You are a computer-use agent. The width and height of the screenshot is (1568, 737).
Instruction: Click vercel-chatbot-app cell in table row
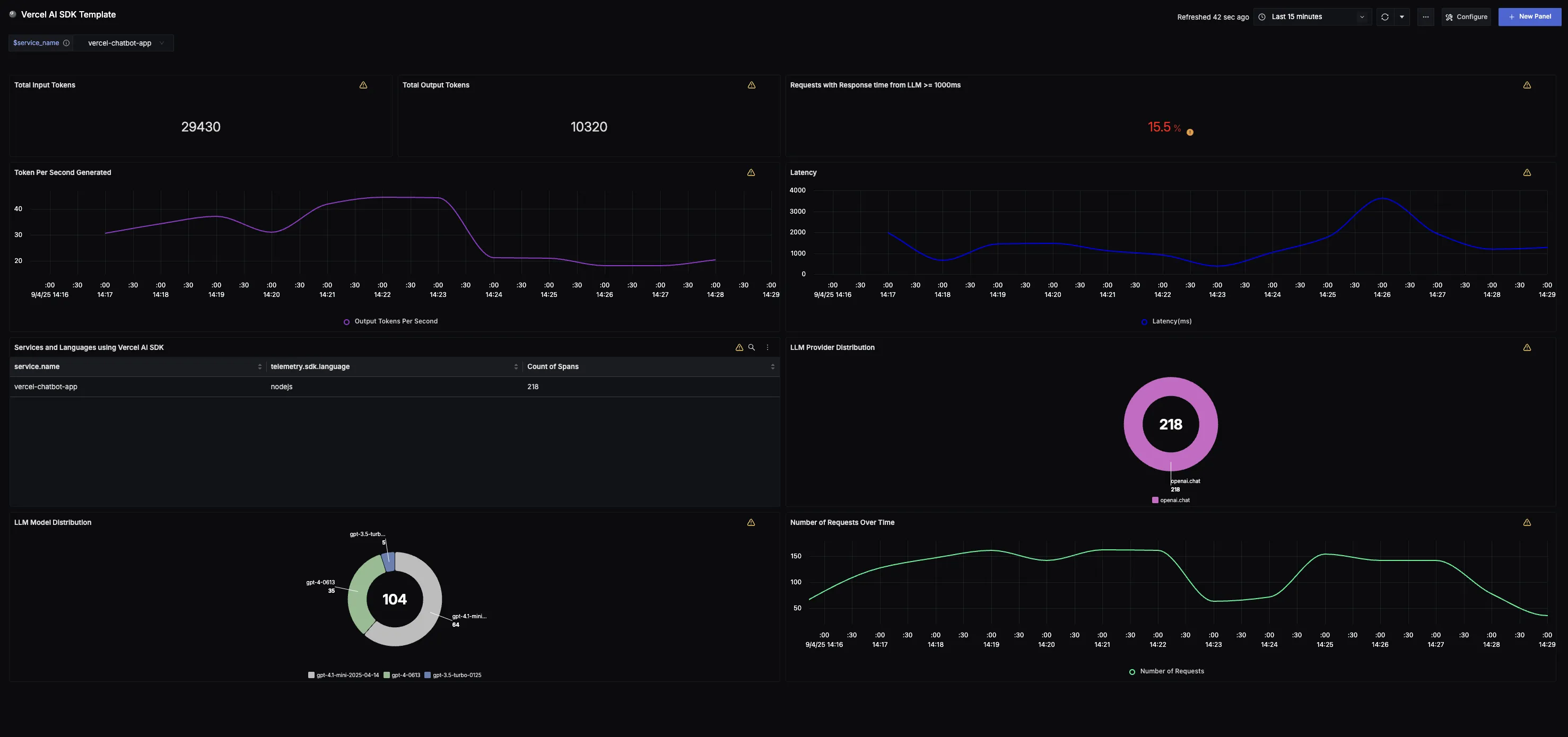pyautogui.click(x=46, y=387)
